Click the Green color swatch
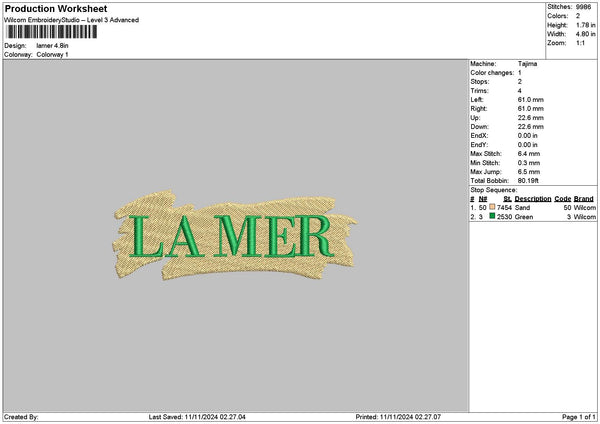The width and height of the screenshot is (600, 424). (x=492, y=216)
